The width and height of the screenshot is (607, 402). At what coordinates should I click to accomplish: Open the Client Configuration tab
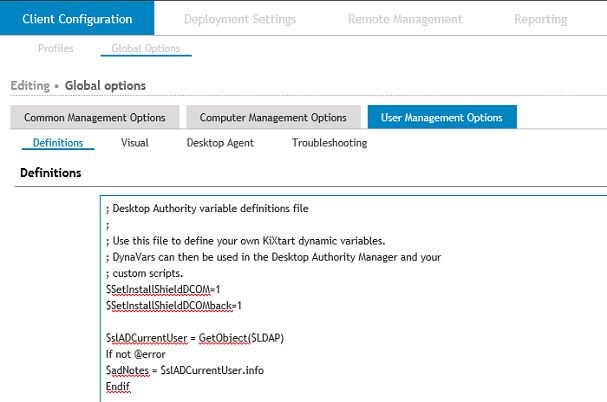77,19
